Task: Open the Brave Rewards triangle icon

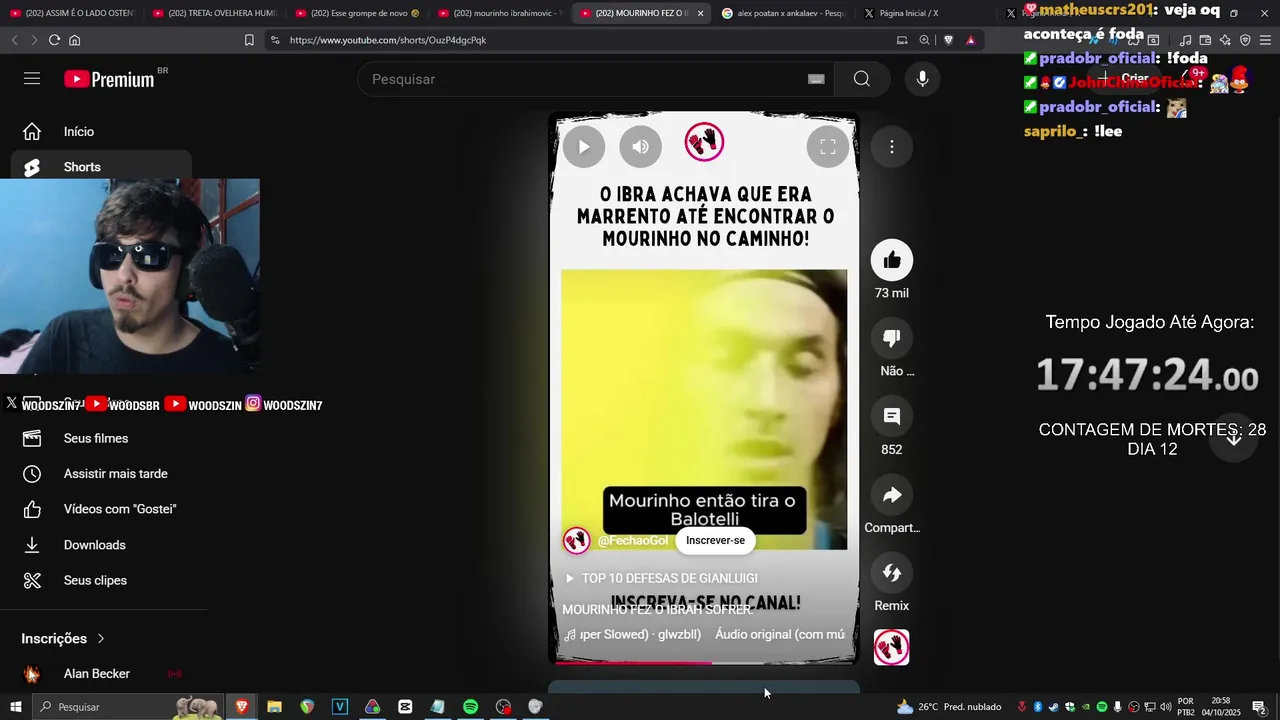Action: pyautogui.click(x=970, y=40)
